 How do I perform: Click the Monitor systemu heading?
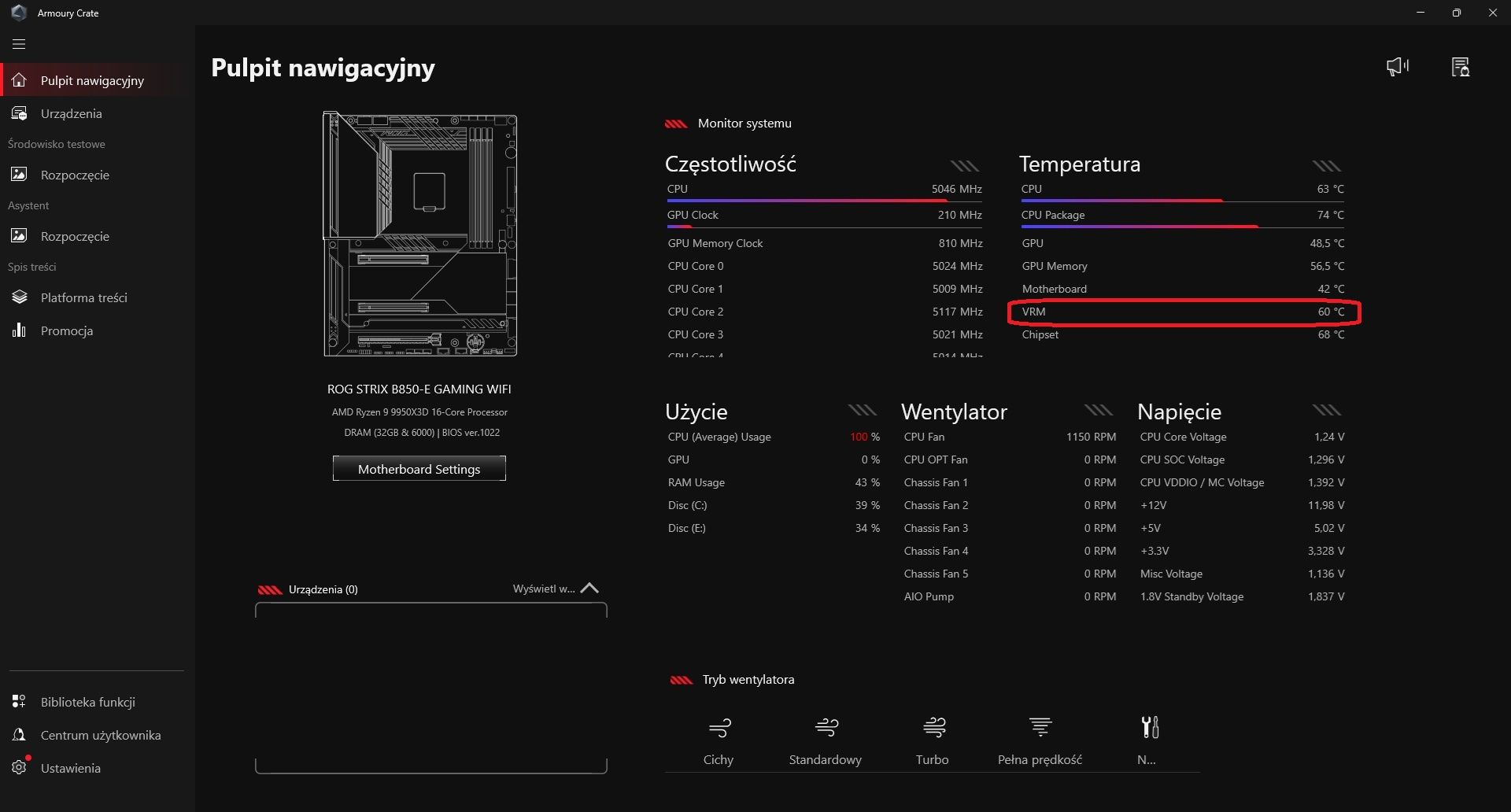744,124
